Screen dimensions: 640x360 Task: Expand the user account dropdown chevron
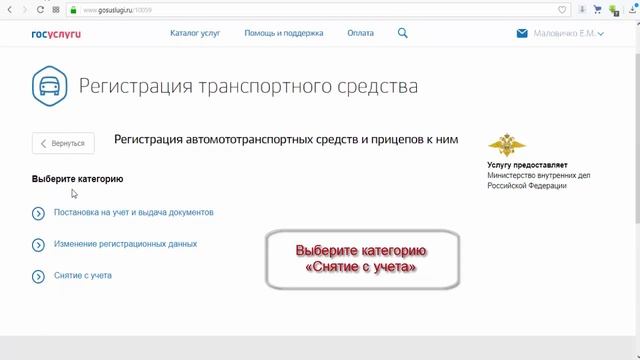pyautogui.click(x=601, y=34)
